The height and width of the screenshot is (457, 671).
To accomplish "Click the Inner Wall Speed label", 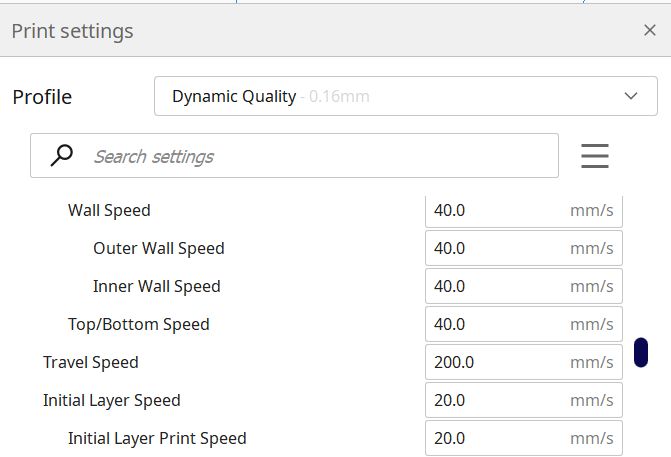I will click(157, 286).
